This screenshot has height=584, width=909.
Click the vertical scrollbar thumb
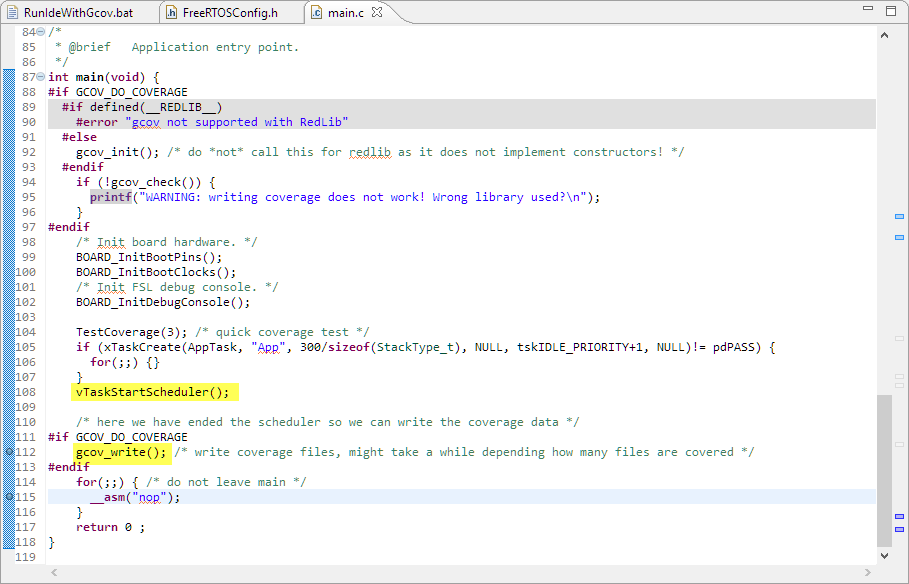pos(885,470)
